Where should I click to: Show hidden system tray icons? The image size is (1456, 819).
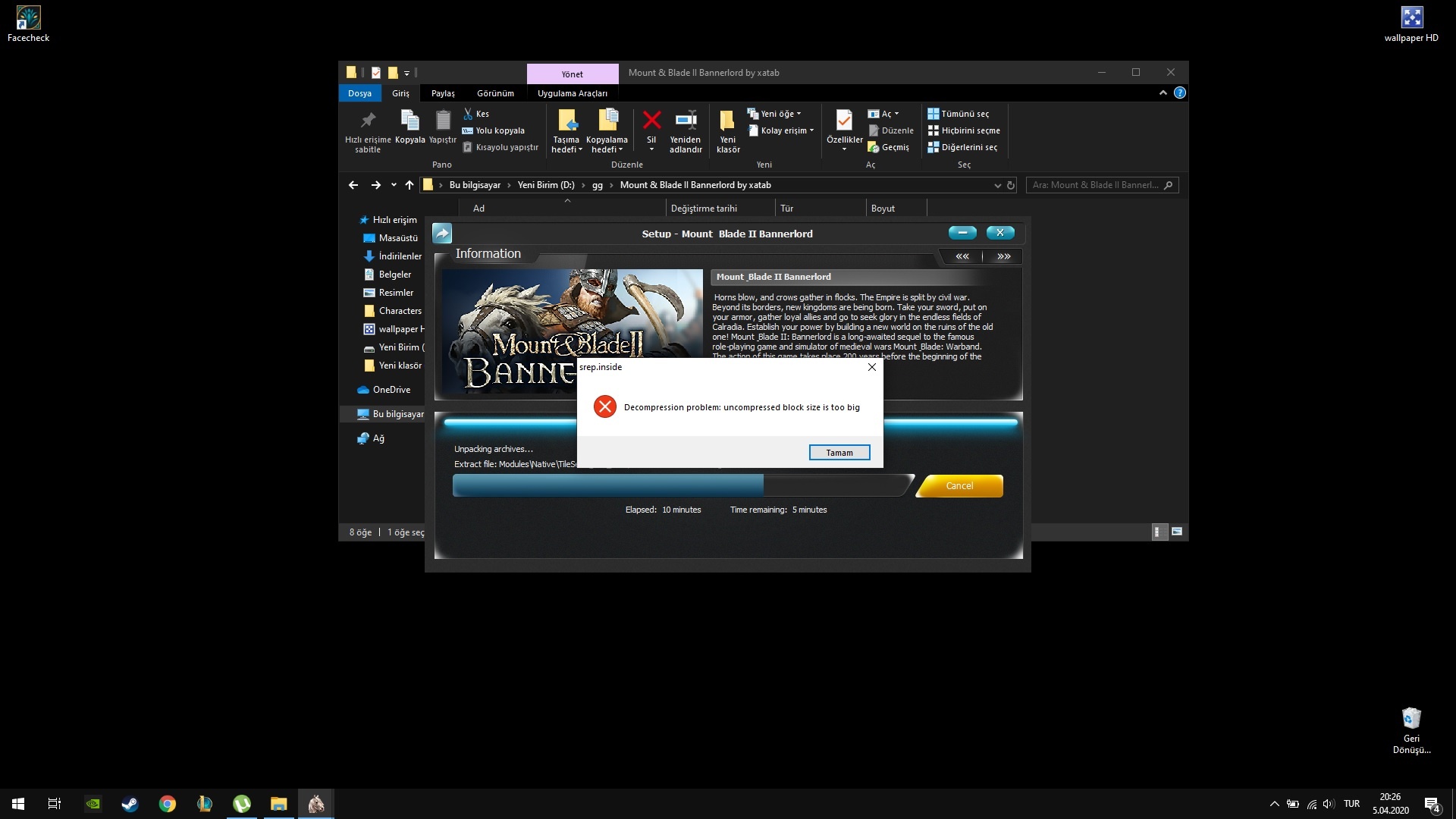(x=1274, y=804)
